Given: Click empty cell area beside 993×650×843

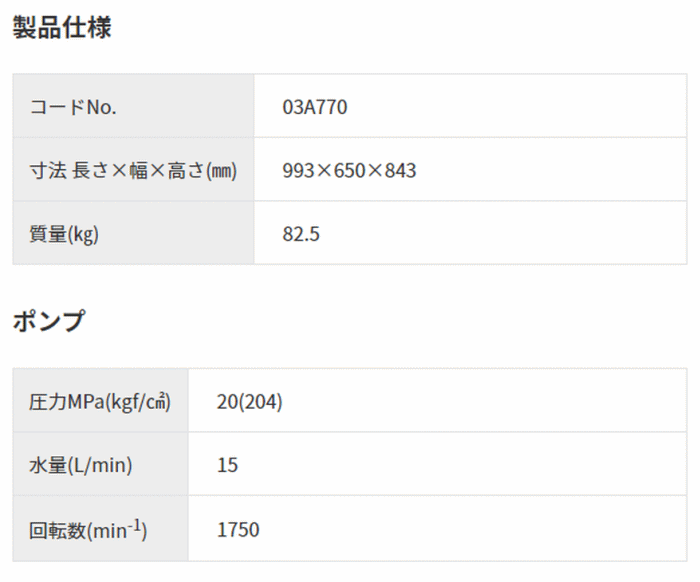Looking at the screenshot, I should [x=551, y=170].
